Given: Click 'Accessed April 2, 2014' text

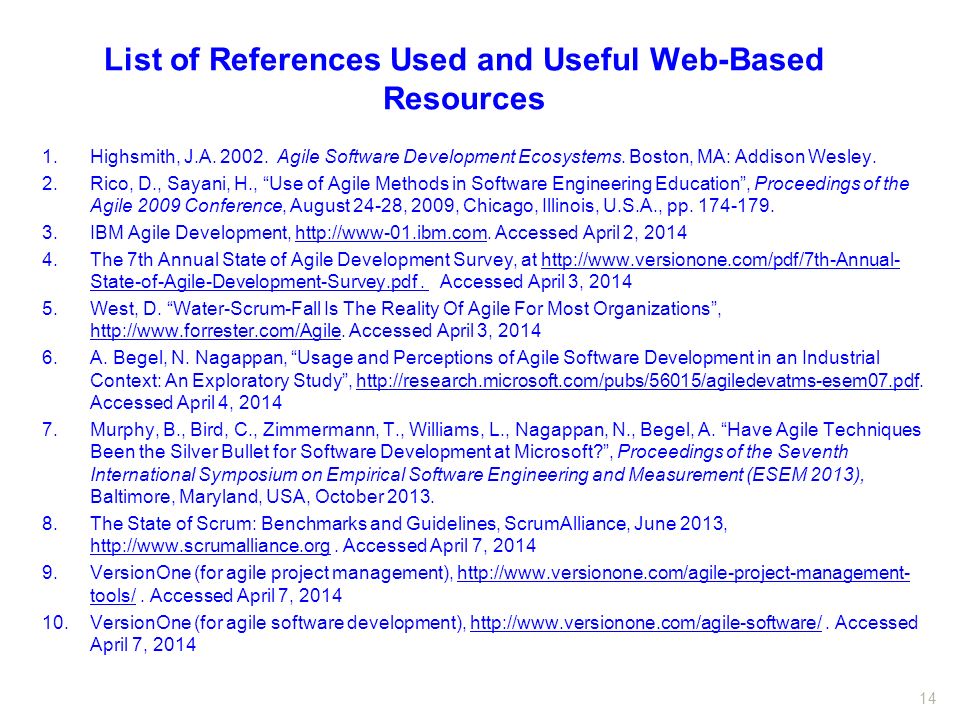Looking at the screenshot, I should [591, 233].
